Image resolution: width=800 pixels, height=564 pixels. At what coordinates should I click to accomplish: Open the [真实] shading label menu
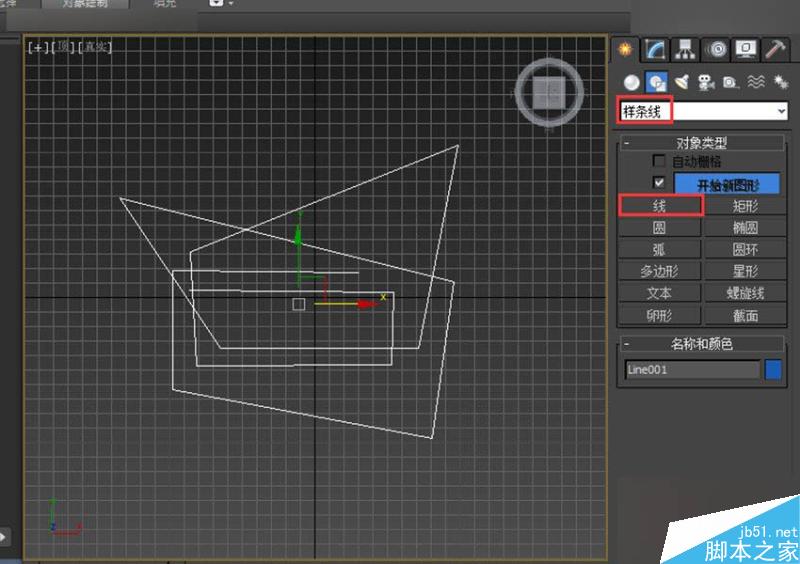point(95,47)
